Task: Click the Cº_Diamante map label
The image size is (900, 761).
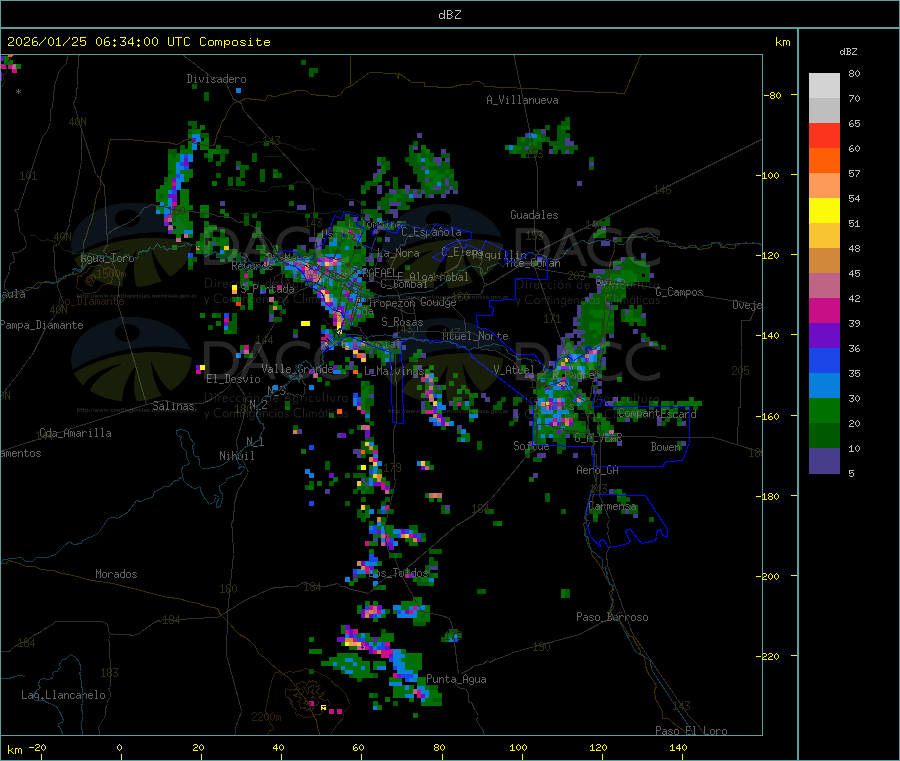Action: pos(91,301)
